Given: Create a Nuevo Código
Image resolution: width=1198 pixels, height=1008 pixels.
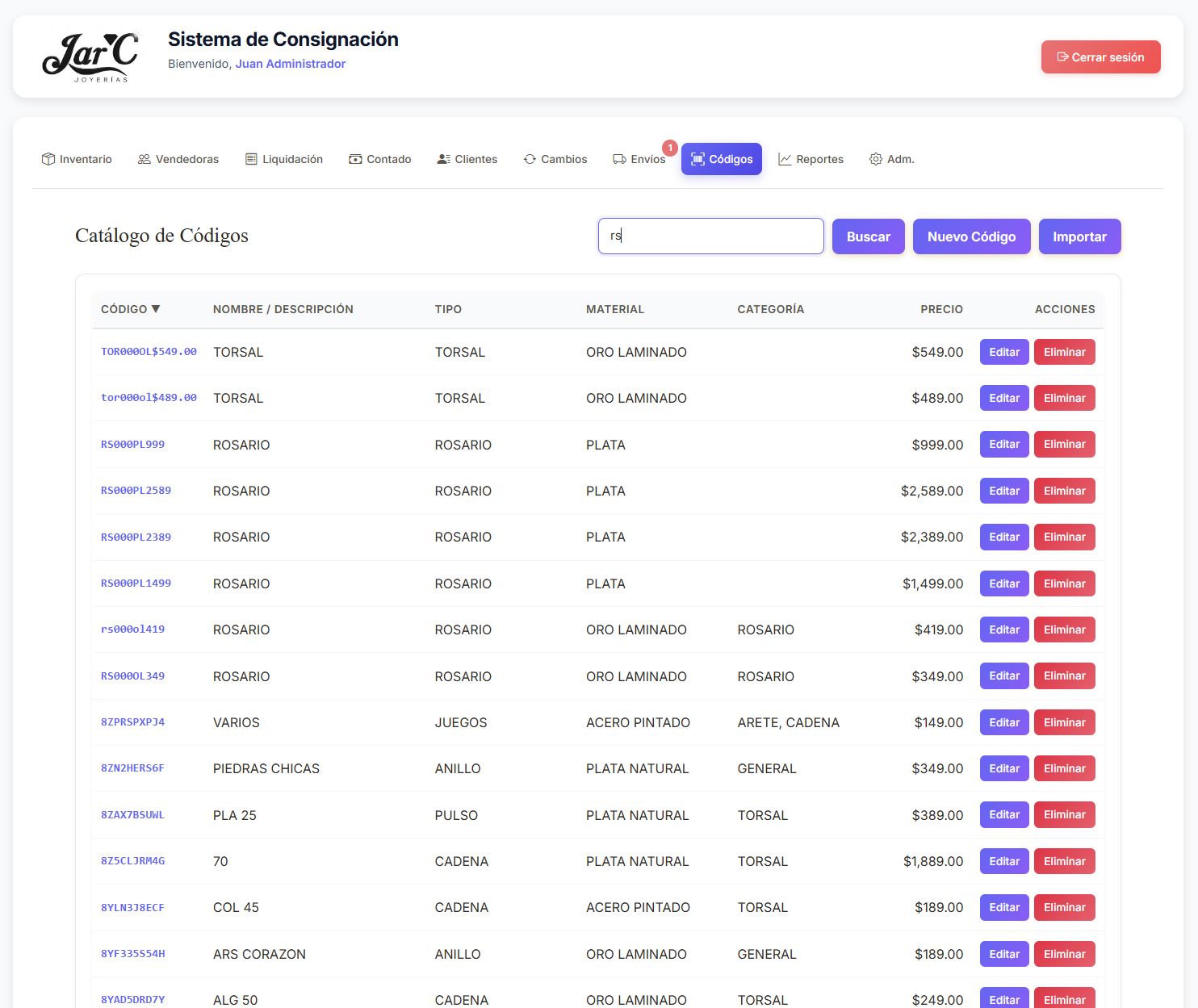Looking at the screenshot, I should tap(971, 236).
